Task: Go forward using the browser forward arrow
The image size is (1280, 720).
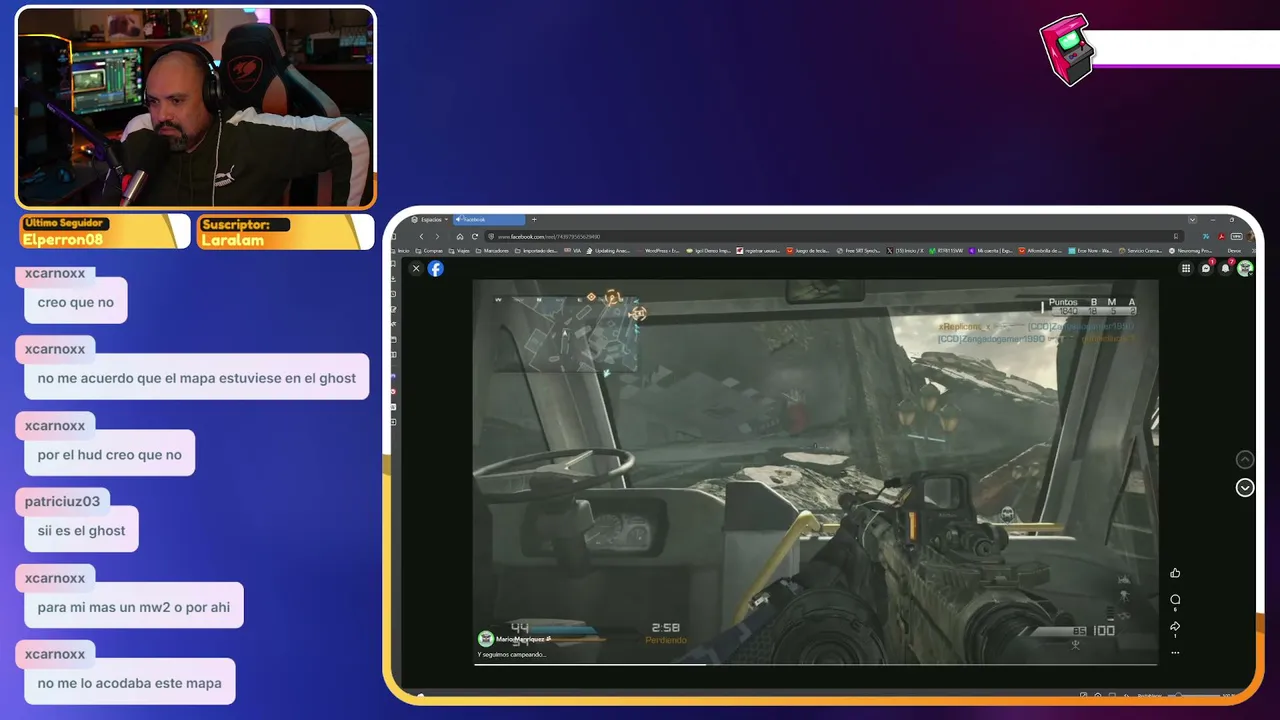Action: point(437,237)
